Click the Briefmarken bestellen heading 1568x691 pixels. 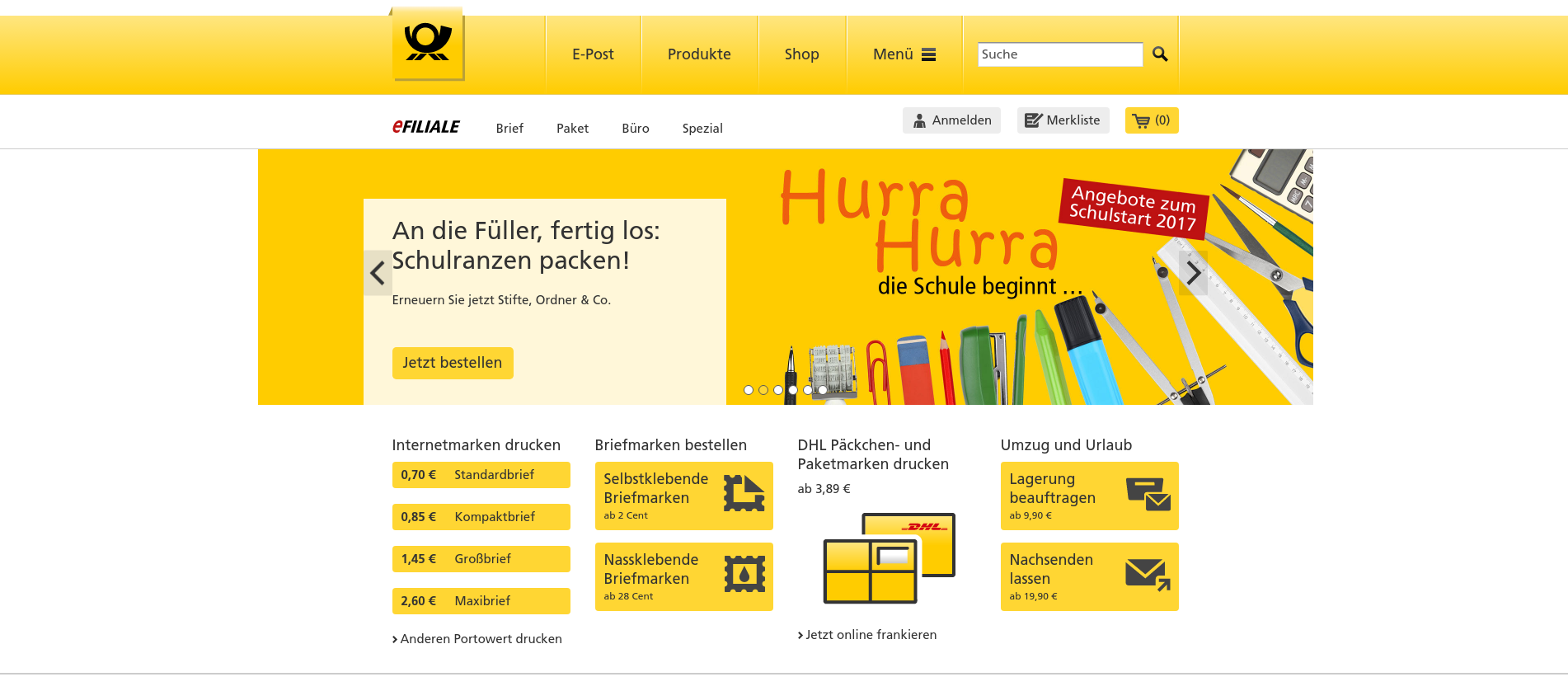(671, 445)
